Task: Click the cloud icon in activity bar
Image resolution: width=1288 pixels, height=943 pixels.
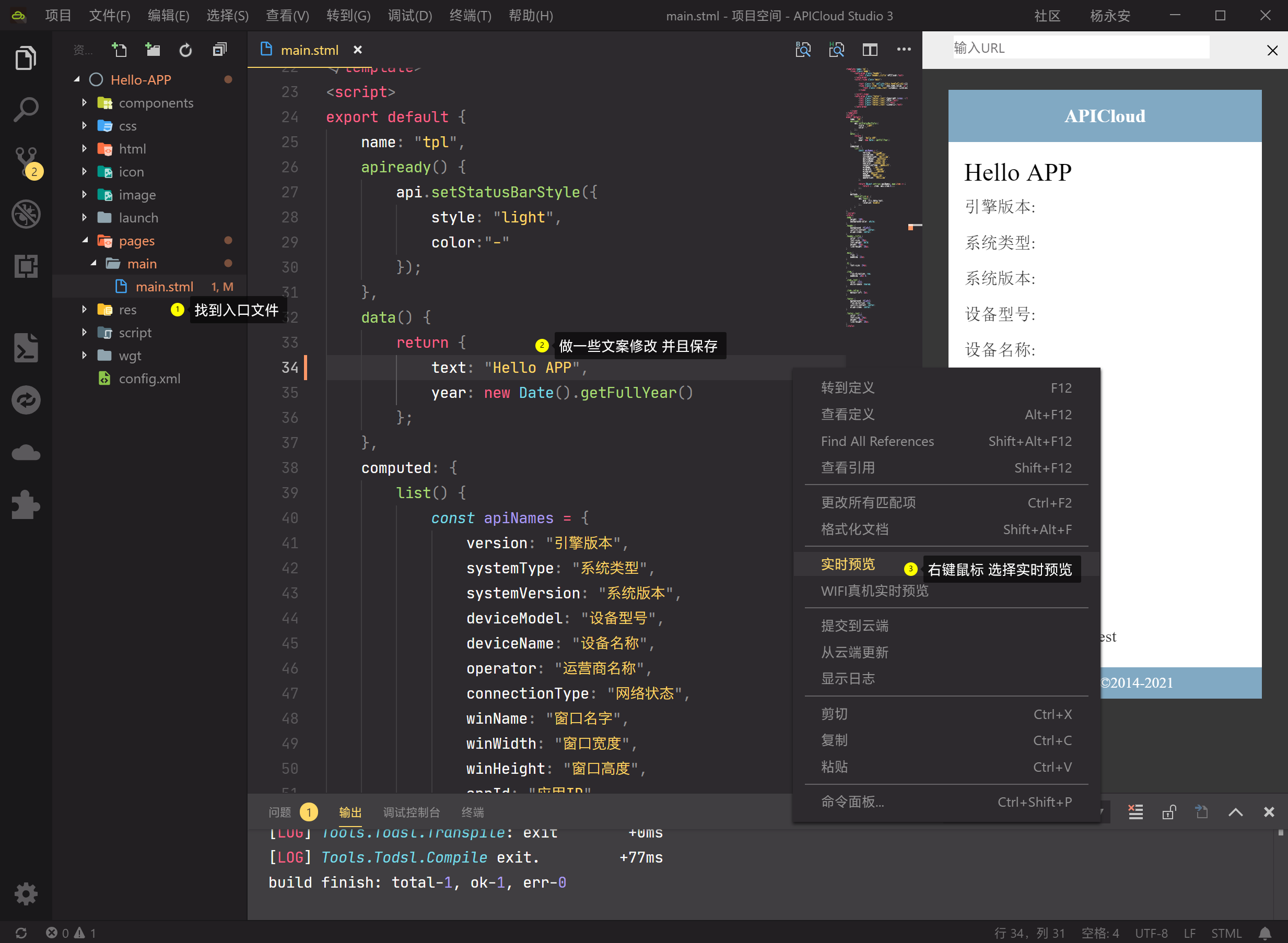Action: pos(26,453)
